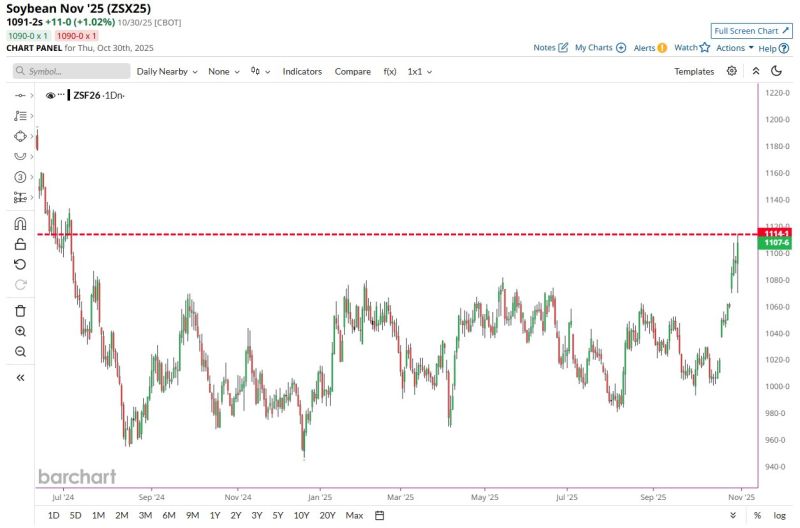Open the chart type candlestick dropdown
This screenshot has width=800, height=528.
[260, 71]
